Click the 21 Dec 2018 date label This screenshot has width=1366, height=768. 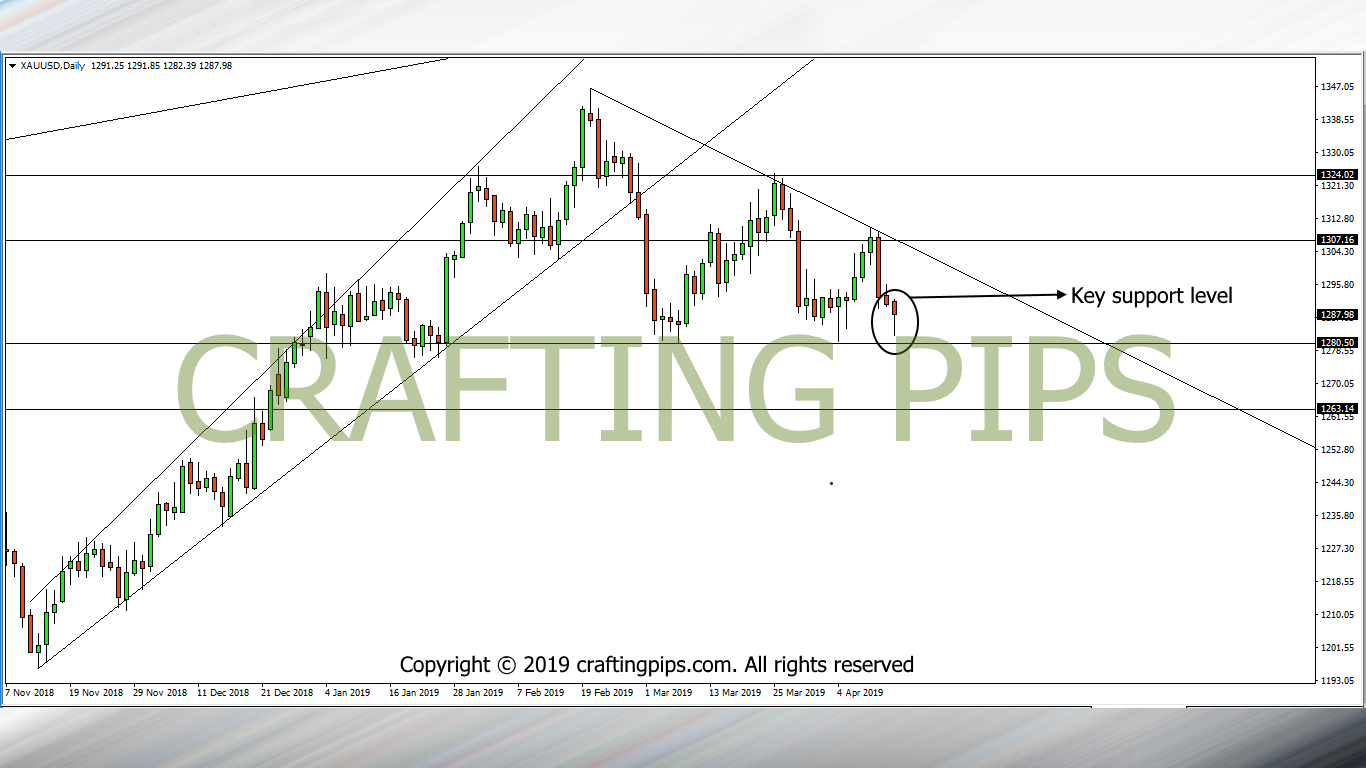click(x=288, y=692)
